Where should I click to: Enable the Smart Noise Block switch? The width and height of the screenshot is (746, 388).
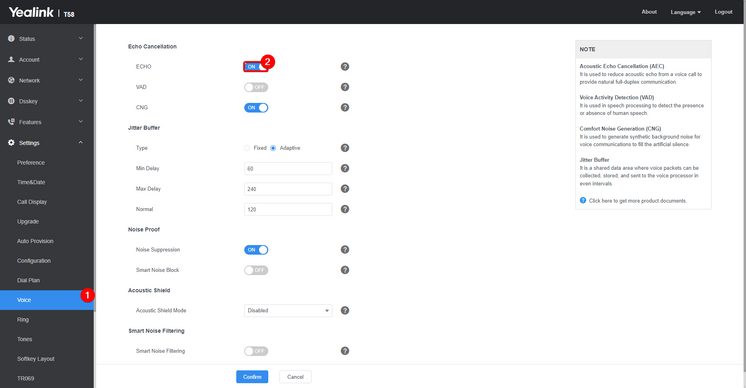point(256,270)
